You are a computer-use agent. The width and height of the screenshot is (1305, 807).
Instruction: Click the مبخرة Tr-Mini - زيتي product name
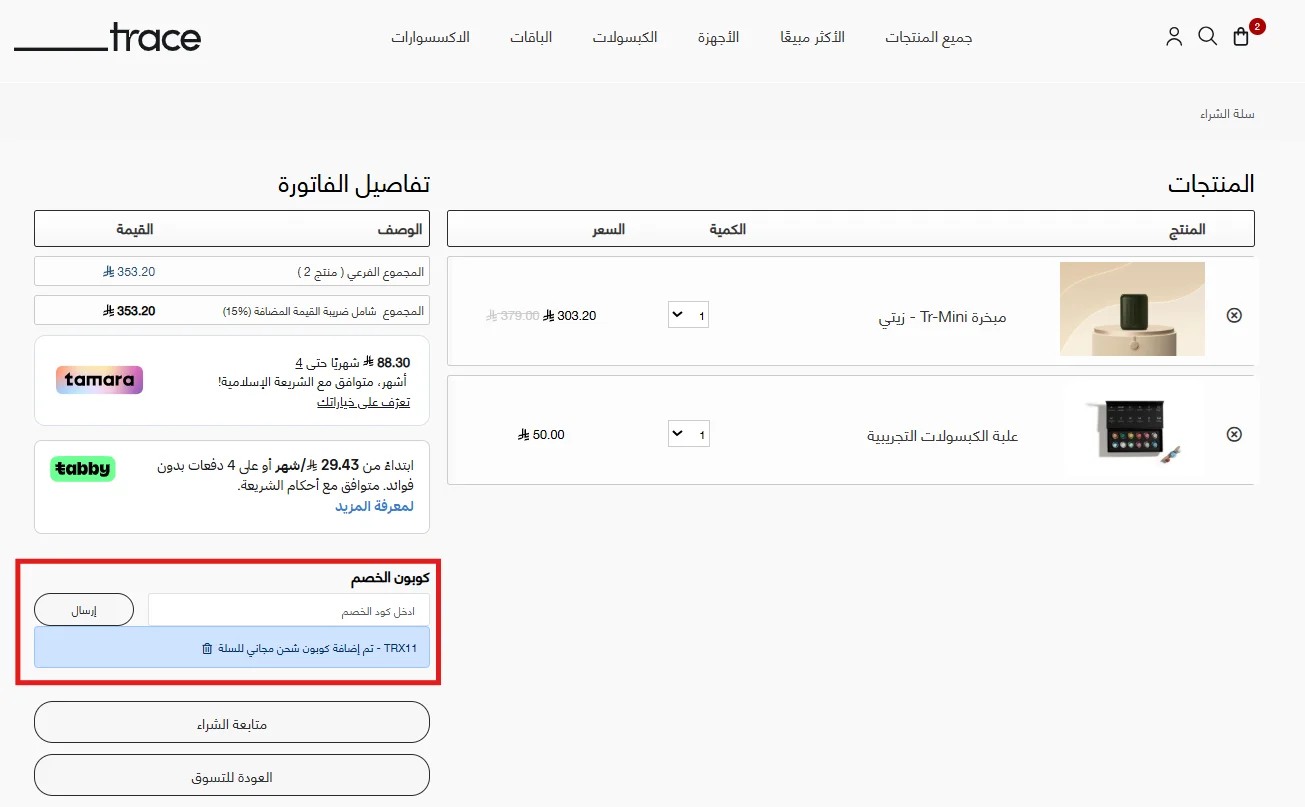tap(942, 318)
